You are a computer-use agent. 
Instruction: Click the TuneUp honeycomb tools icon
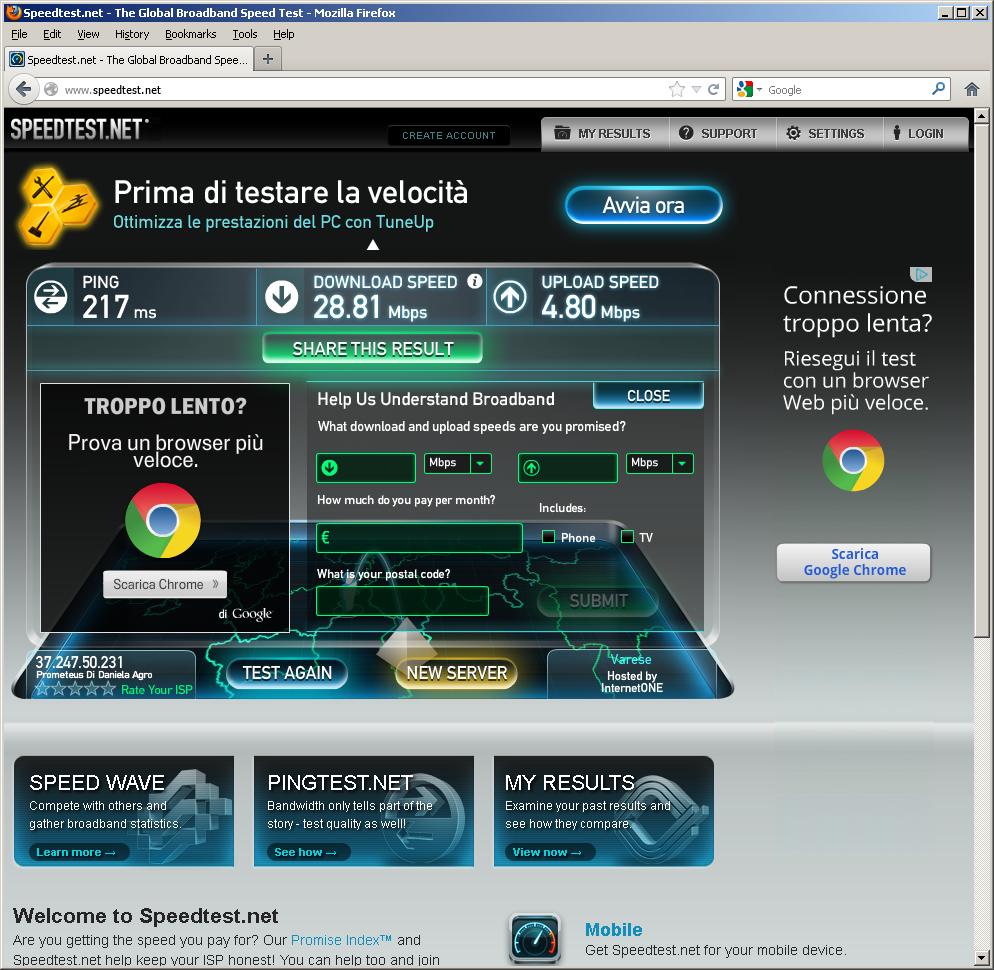pyautogui.click(x=58, y=207)
